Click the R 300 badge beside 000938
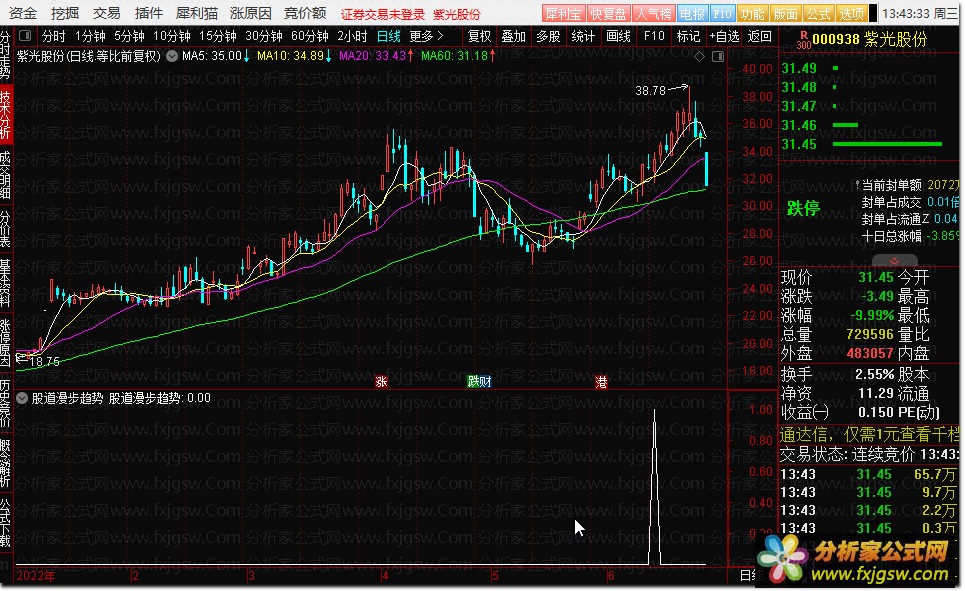 click(803, 40)
